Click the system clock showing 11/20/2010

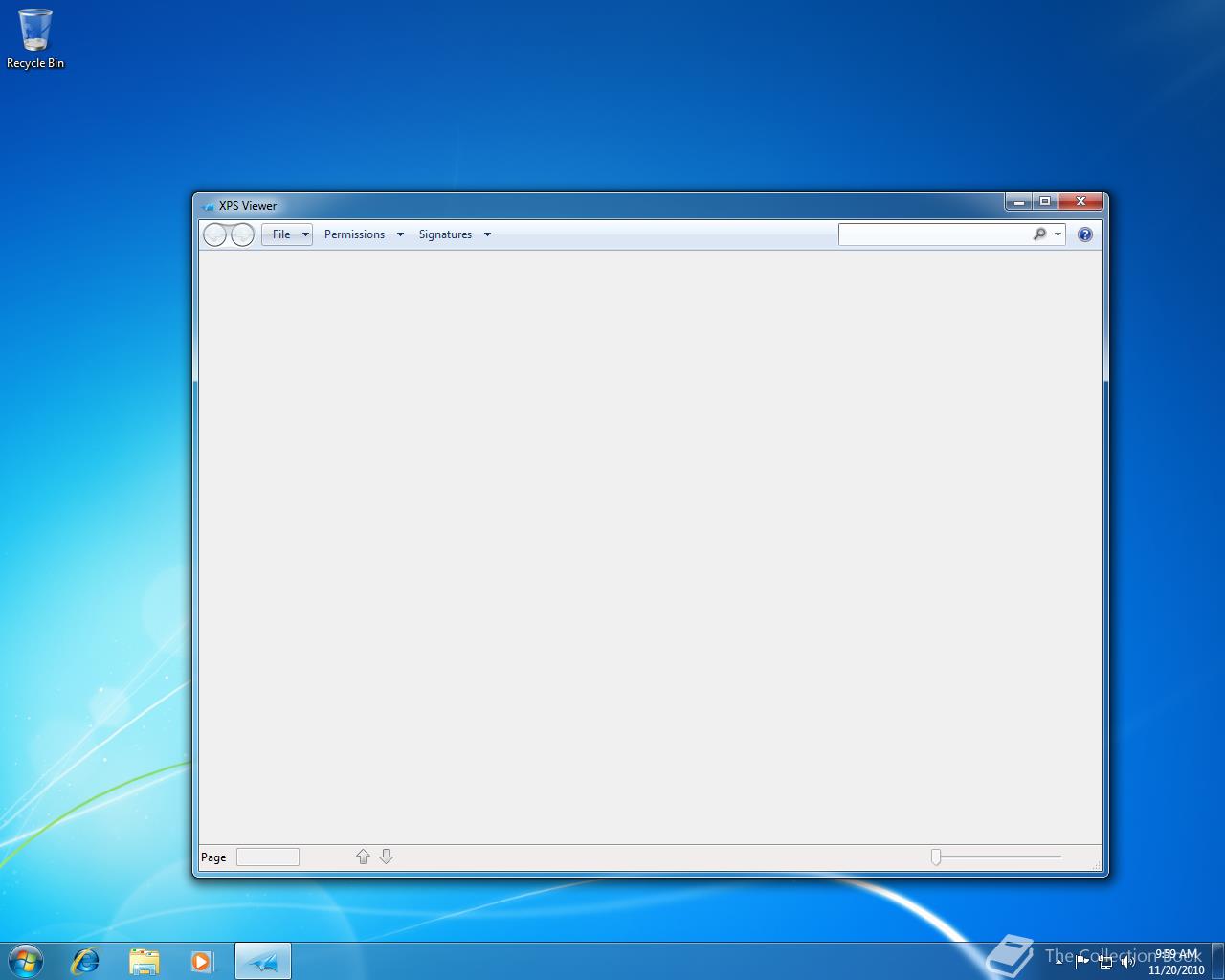point(1176,962)
